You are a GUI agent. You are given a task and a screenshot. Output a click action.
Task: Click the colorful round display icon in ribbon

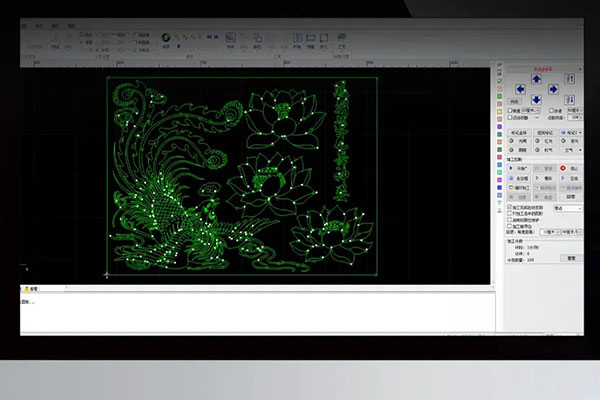tap(166, 38)
